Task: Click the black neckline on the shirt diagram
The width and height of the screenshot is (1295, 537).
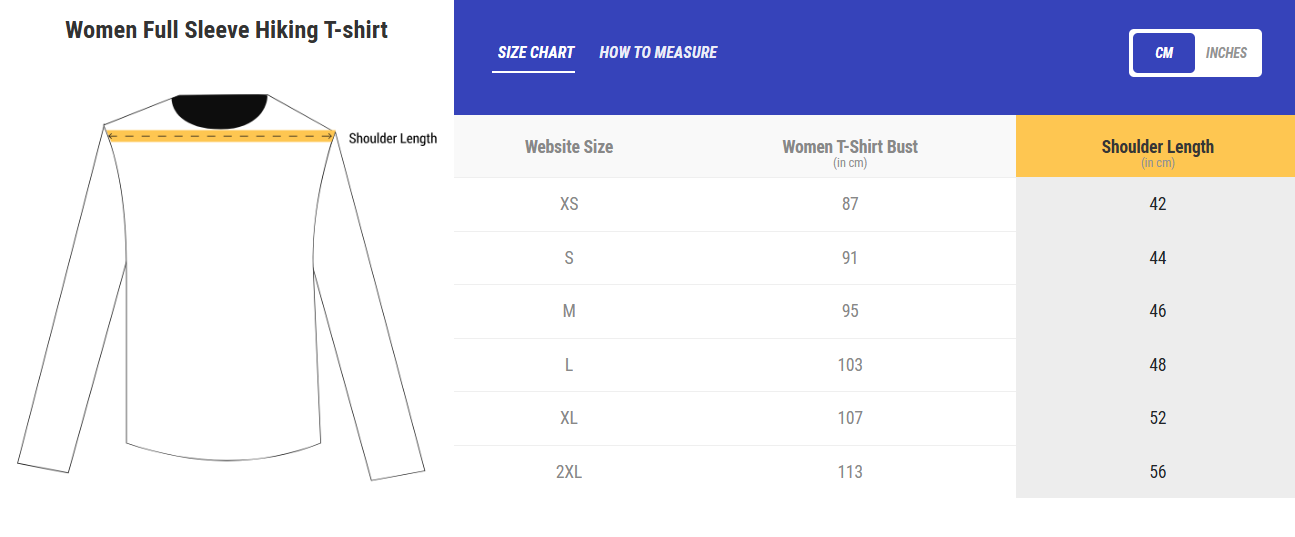Action: click(220, 111)
